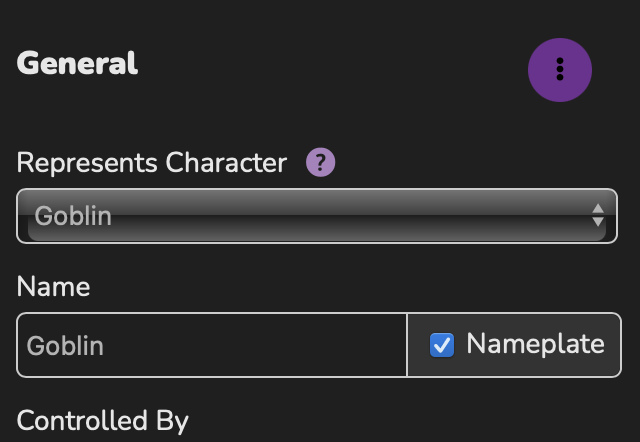Open the Represents Character dropdown showing Goblin
Viewport: 640px width, 442px height.
pos(317,216)
